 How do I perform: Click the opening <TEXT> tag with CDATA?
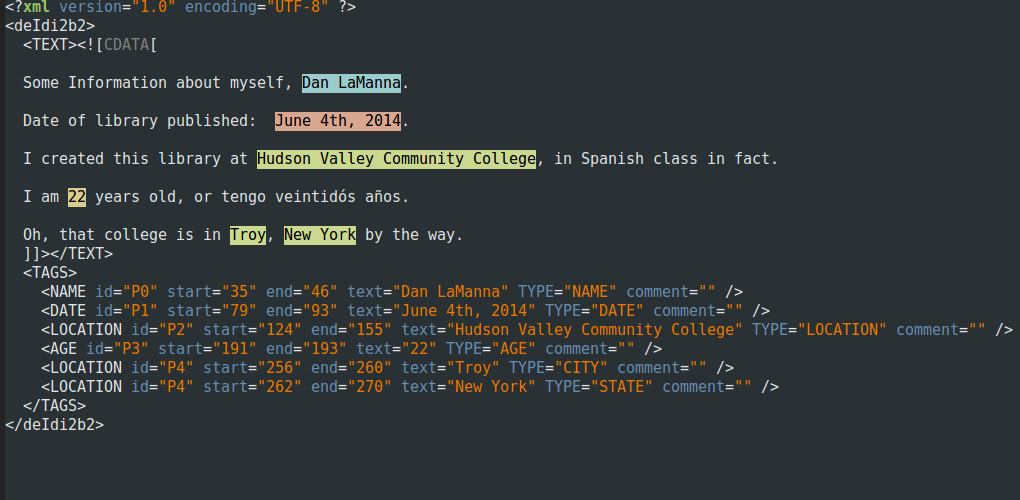(90, 45)
